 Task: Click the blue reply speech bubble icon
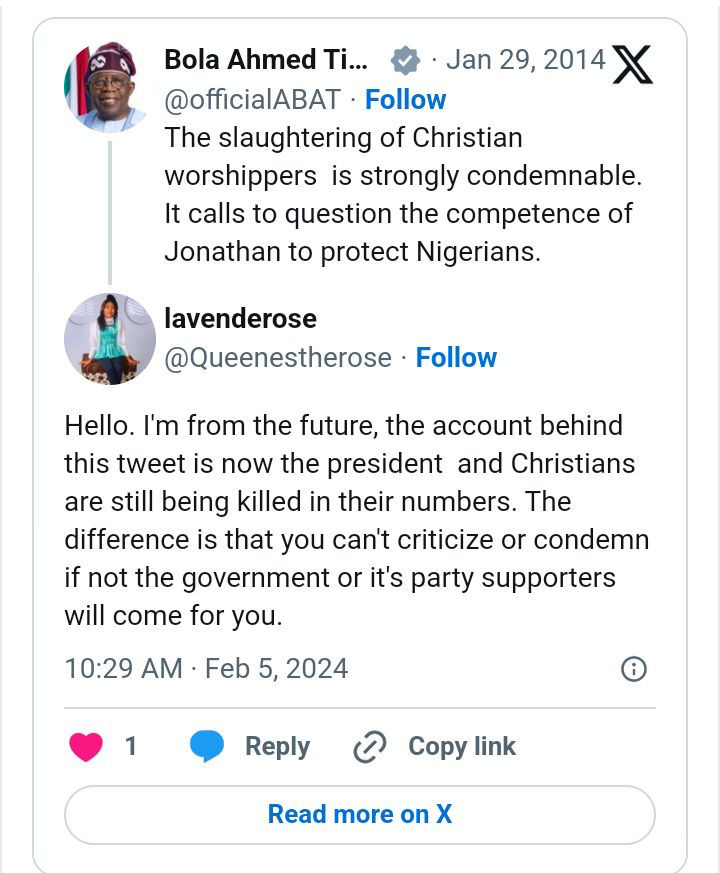pos(207,747)
